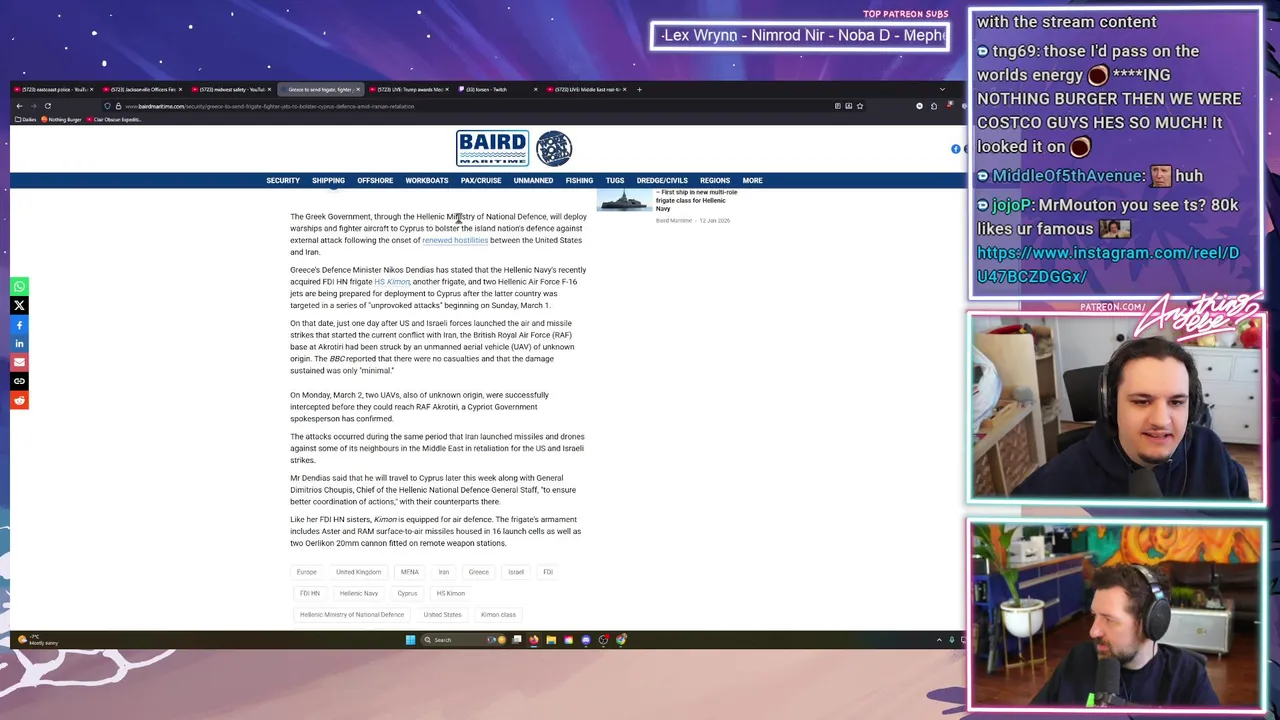Share article via WhatsApp icon
The image size is (1280, 720).
pyautogui.click(x=19, y=286)
